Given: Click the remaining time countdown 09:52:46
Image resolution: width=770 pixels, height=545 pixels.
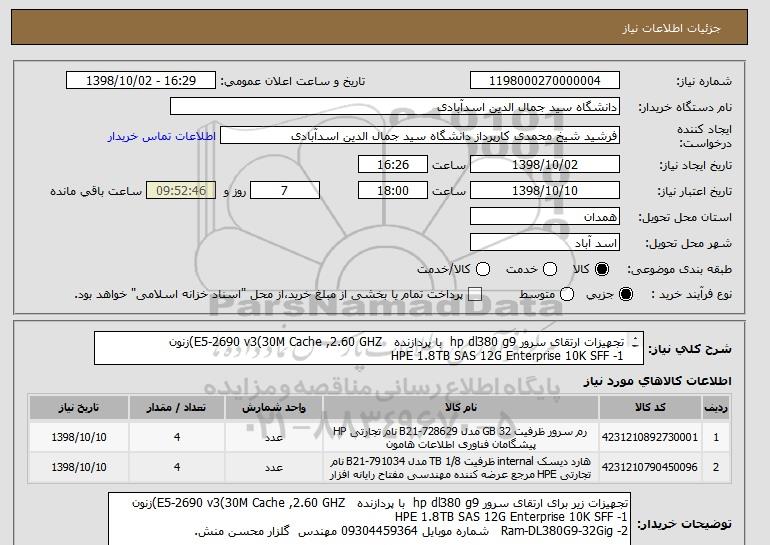Looking at the screenshot, I should (181, 191).
